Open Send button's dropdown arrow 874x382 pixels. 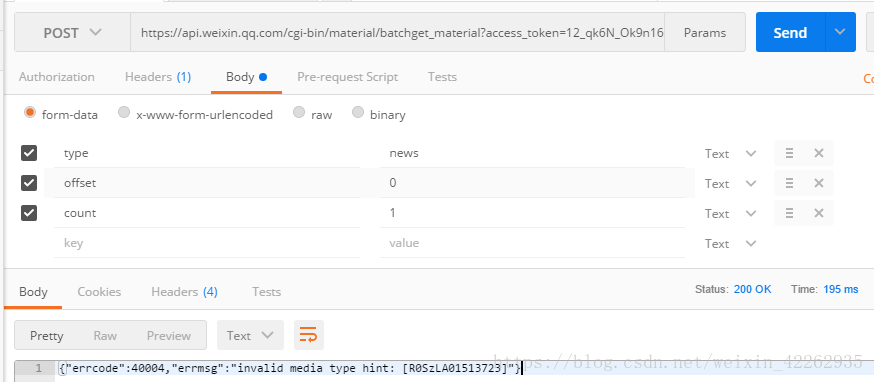(x=840, y=32)
